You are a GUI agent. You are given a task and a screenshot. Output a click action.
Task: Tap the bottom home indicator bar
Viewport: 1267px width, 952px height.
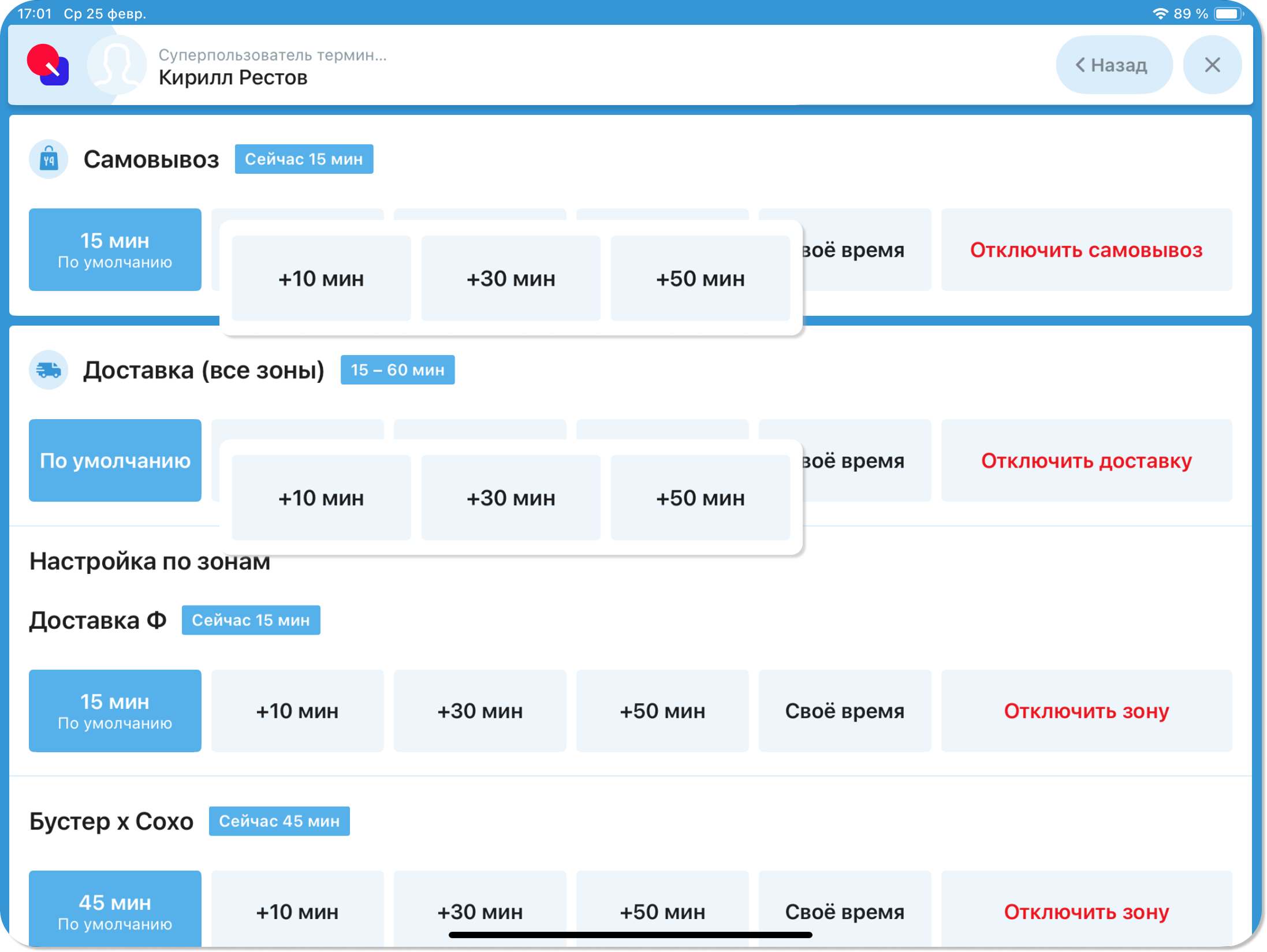click(630, 935)
